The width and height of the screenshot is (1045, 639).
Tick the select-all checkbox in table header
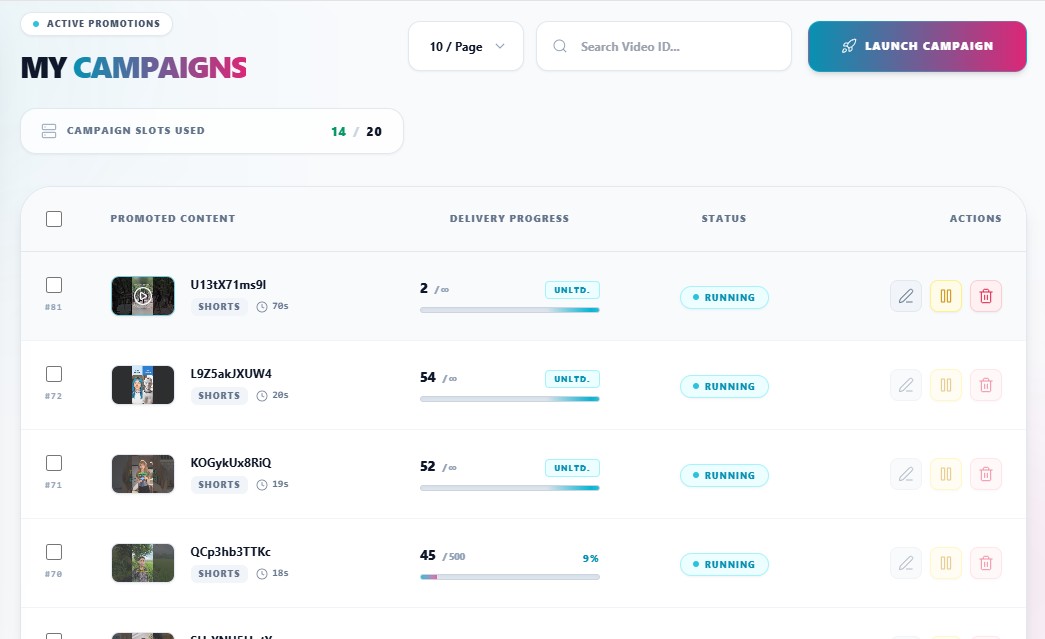pyautogui.click(x=54, y=219)
